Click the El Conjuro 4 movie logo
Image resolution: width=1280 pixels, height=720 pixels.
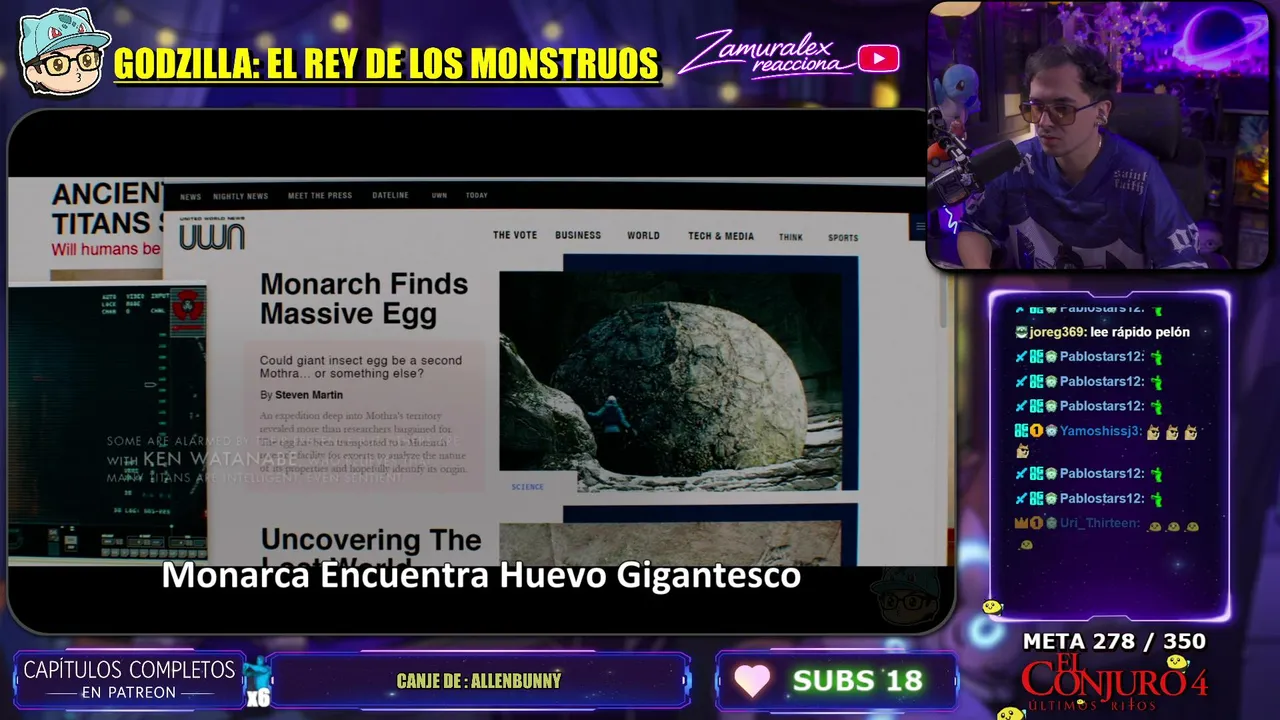pyautogui.click(x=1114, y=683)
